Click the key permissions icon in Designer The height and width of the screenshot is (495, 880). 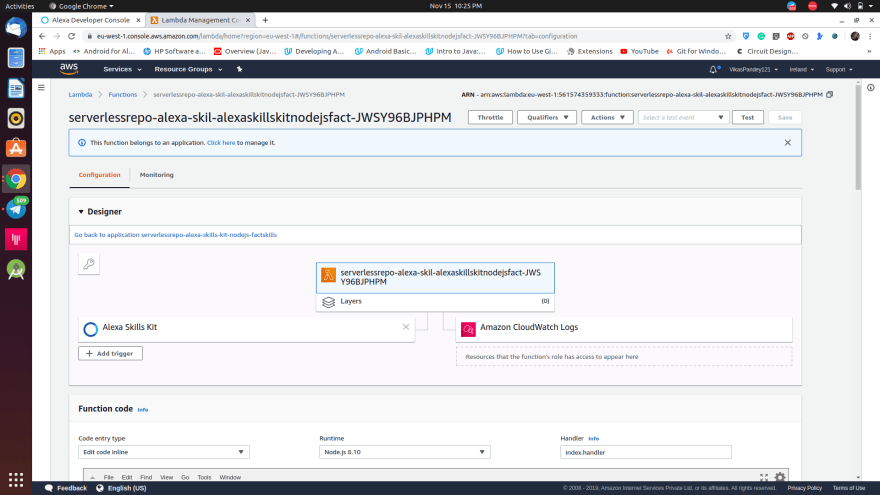click(89, 263)
